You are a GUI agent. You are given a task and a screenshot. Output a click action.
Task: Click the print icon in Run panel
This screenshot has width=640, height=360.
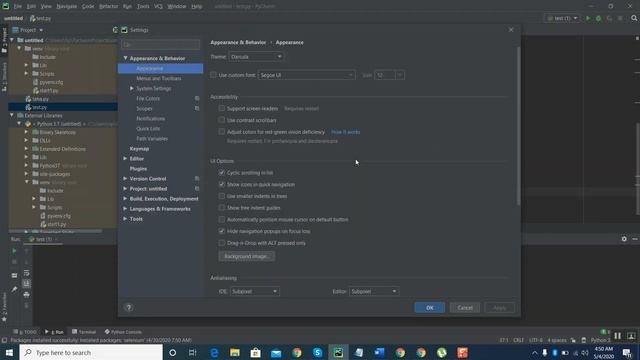(x=27, y=294)
